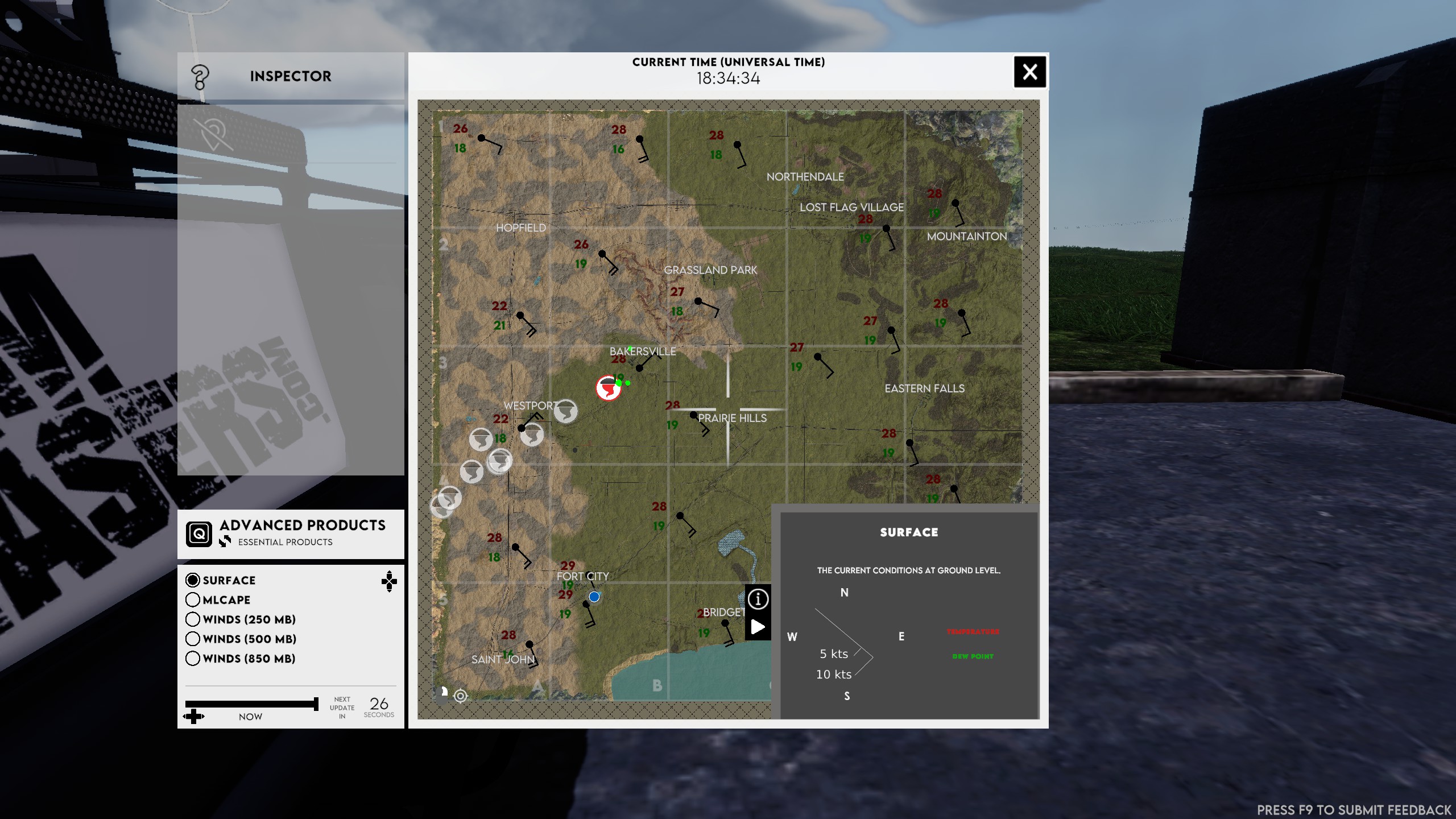Click the timeline slider handle above NOW

tap(316, 704)
